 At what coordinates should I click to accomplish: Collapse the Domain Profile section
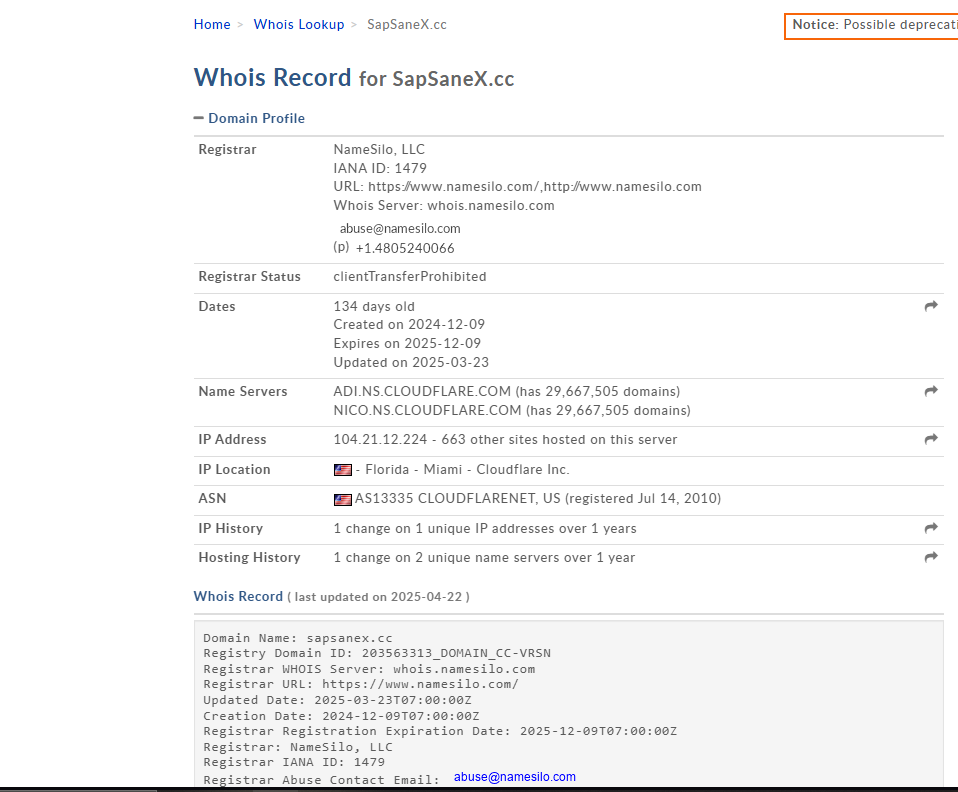coord(249,118)
